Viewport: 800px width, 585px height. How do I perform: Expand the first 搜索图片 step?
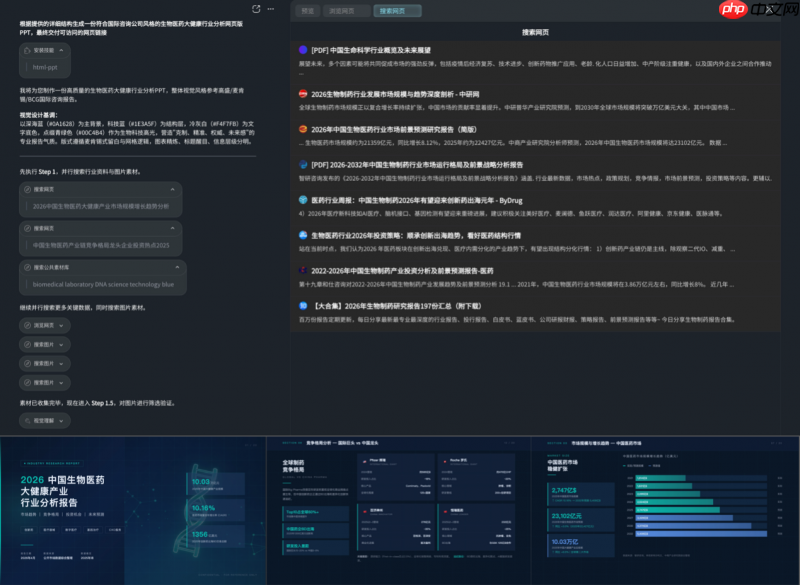[x=45, y=345]
